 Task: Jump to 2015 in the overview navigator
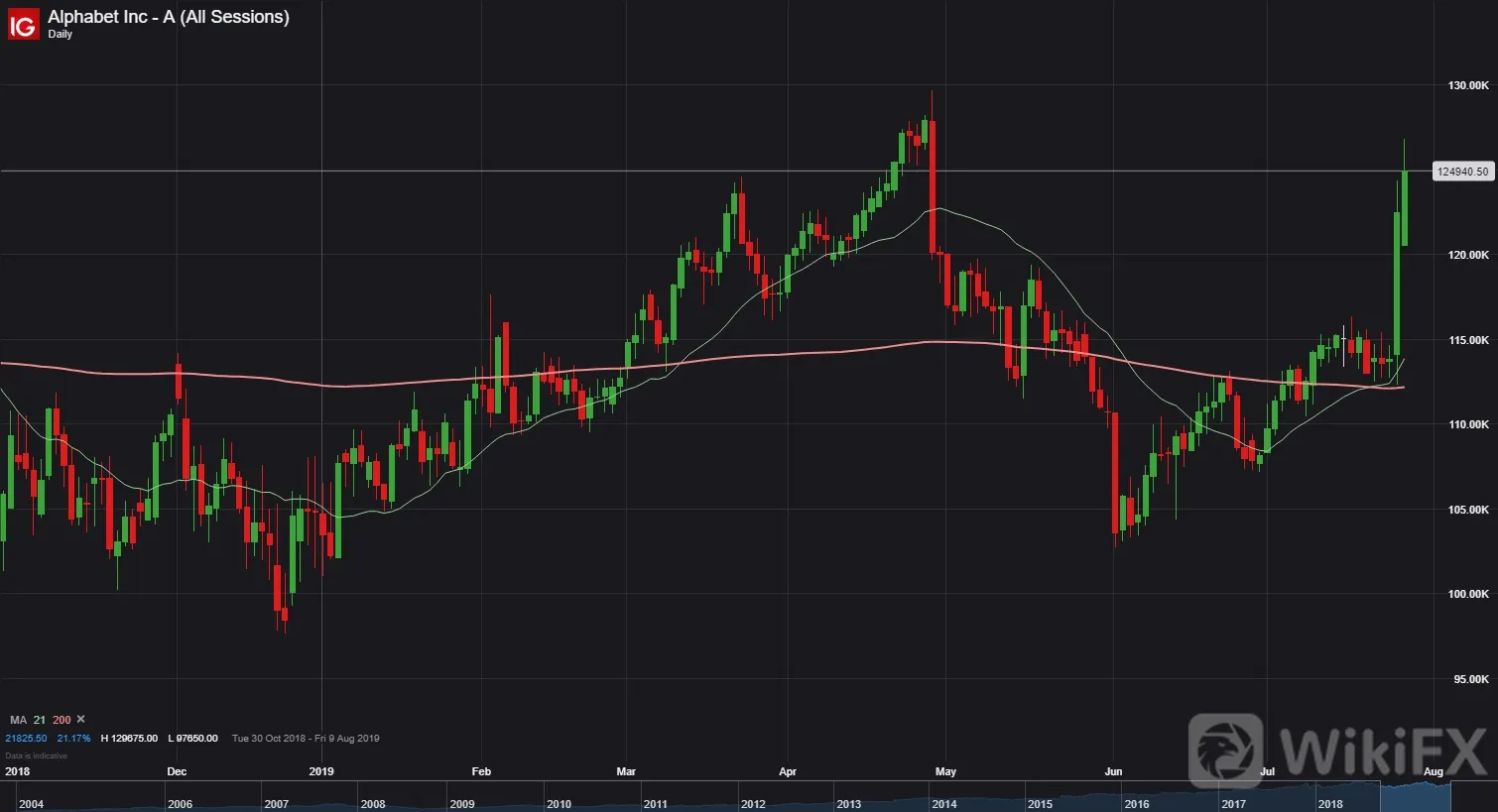click(x=1040, y=804)
